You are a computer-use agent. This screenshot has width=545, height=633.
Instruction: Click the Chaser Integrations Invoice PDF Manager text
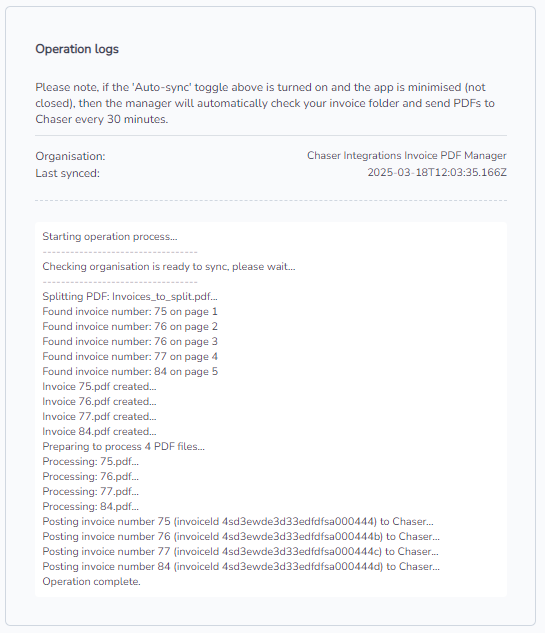point(407,155)
